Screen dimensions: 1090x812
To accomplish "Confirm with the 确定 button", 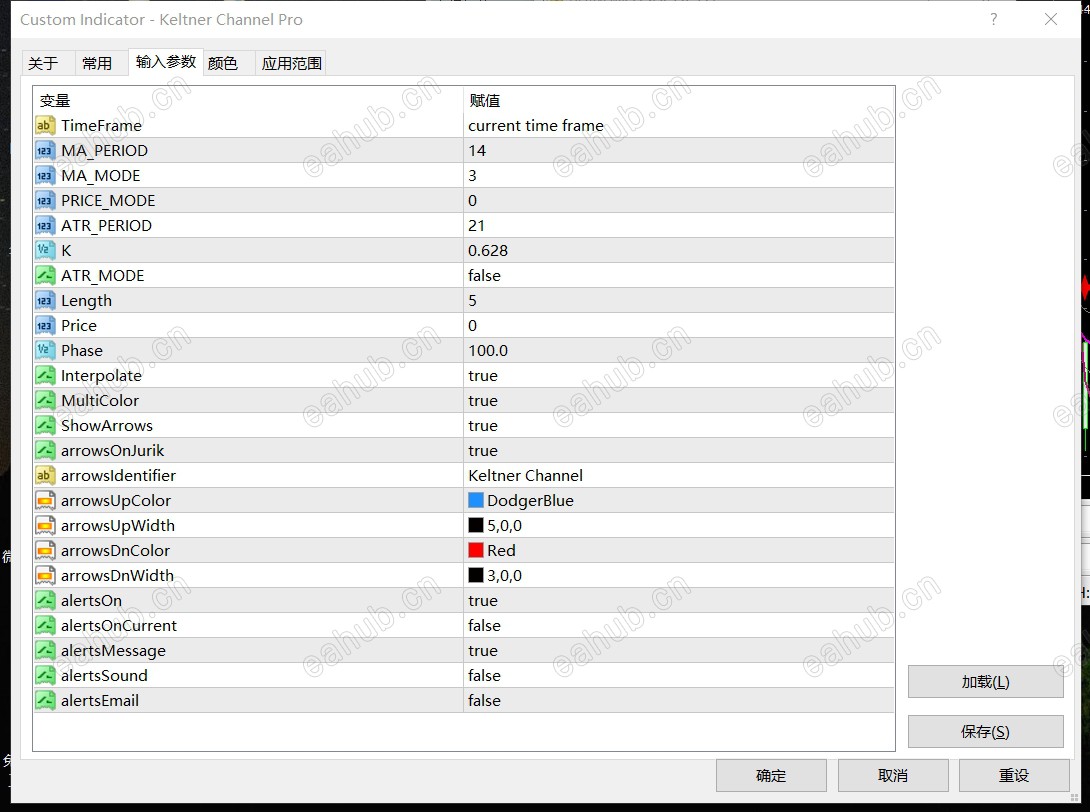I will click(771, 775).
